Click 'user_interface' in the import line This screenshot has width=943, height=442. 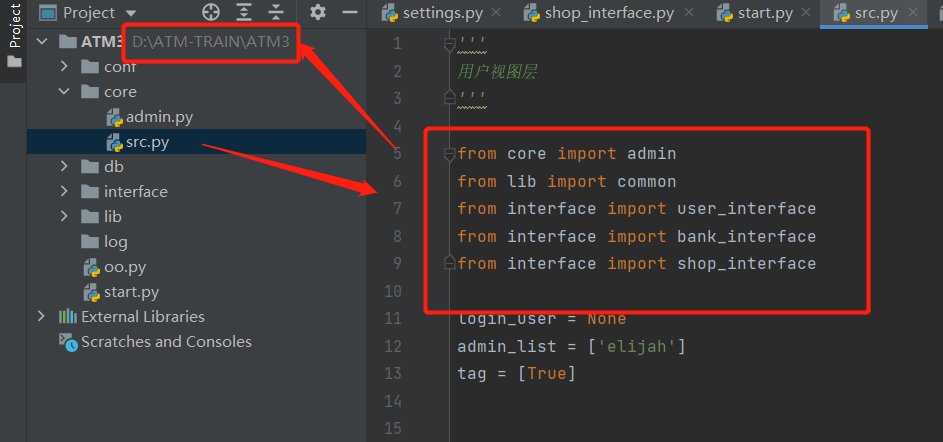point(746,209)
